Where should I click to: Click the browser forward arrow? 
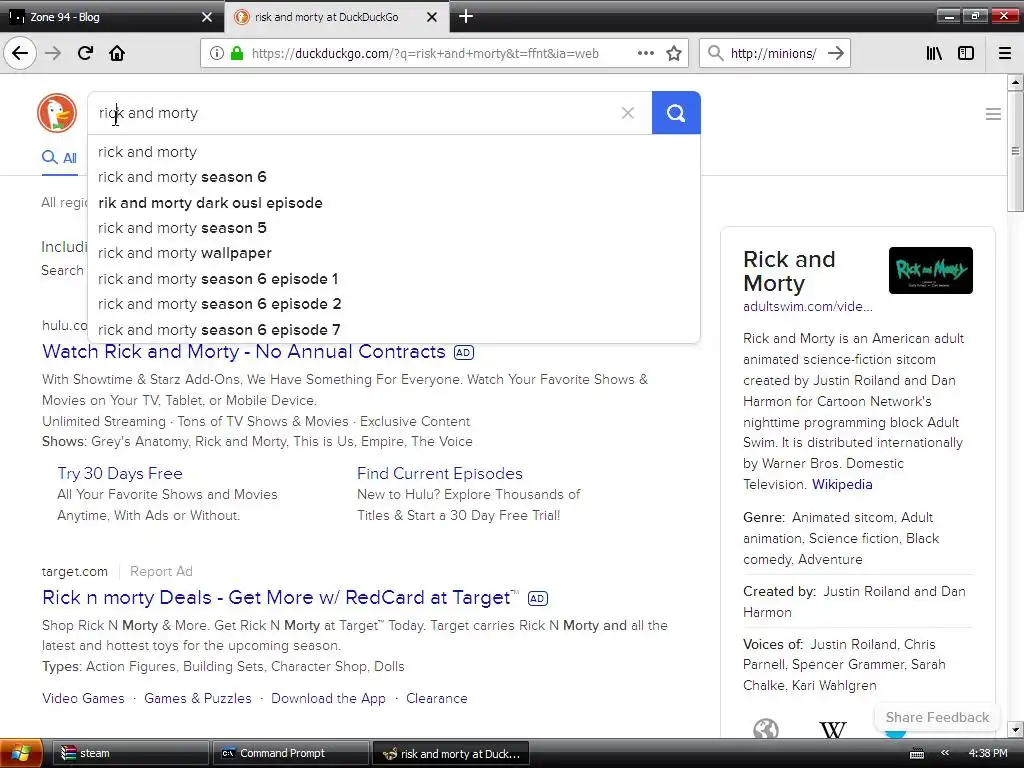pyautogui.click(x=53, y=53)
